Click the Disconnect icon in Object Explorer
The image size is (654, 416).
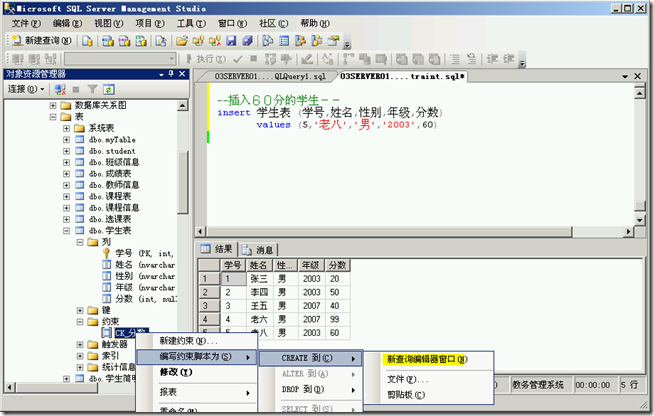[x=60, y=89]
